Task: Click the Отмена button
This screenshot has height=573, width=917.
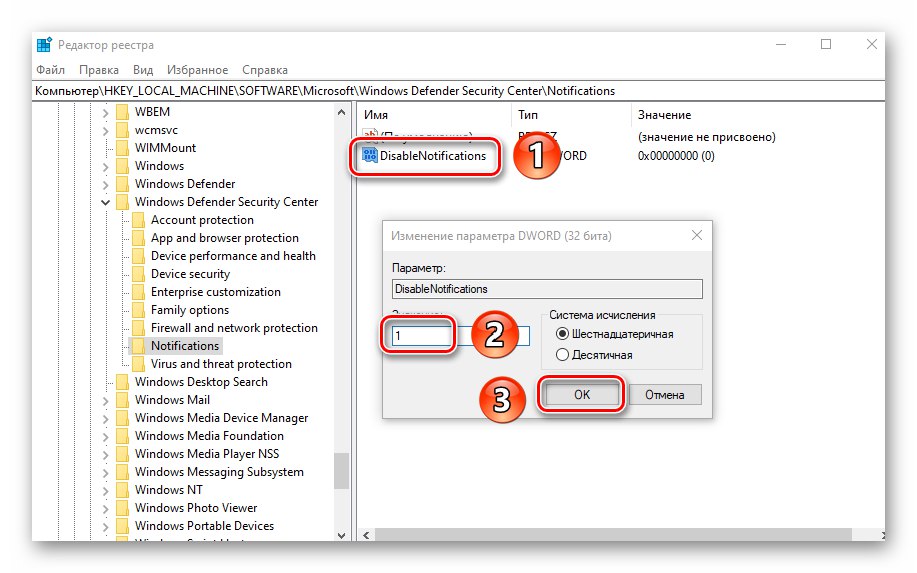Action: (665, 395)
